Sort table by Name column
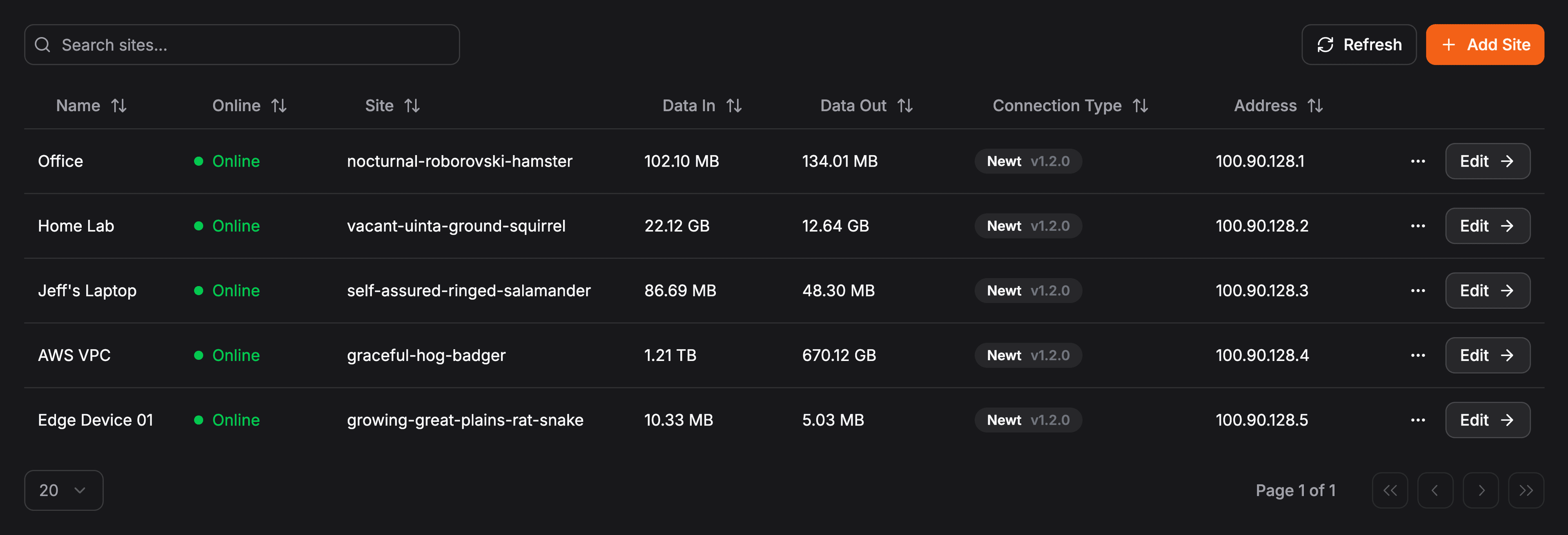Viewport: 1568px width, 535px height. [x=91, y=106]
